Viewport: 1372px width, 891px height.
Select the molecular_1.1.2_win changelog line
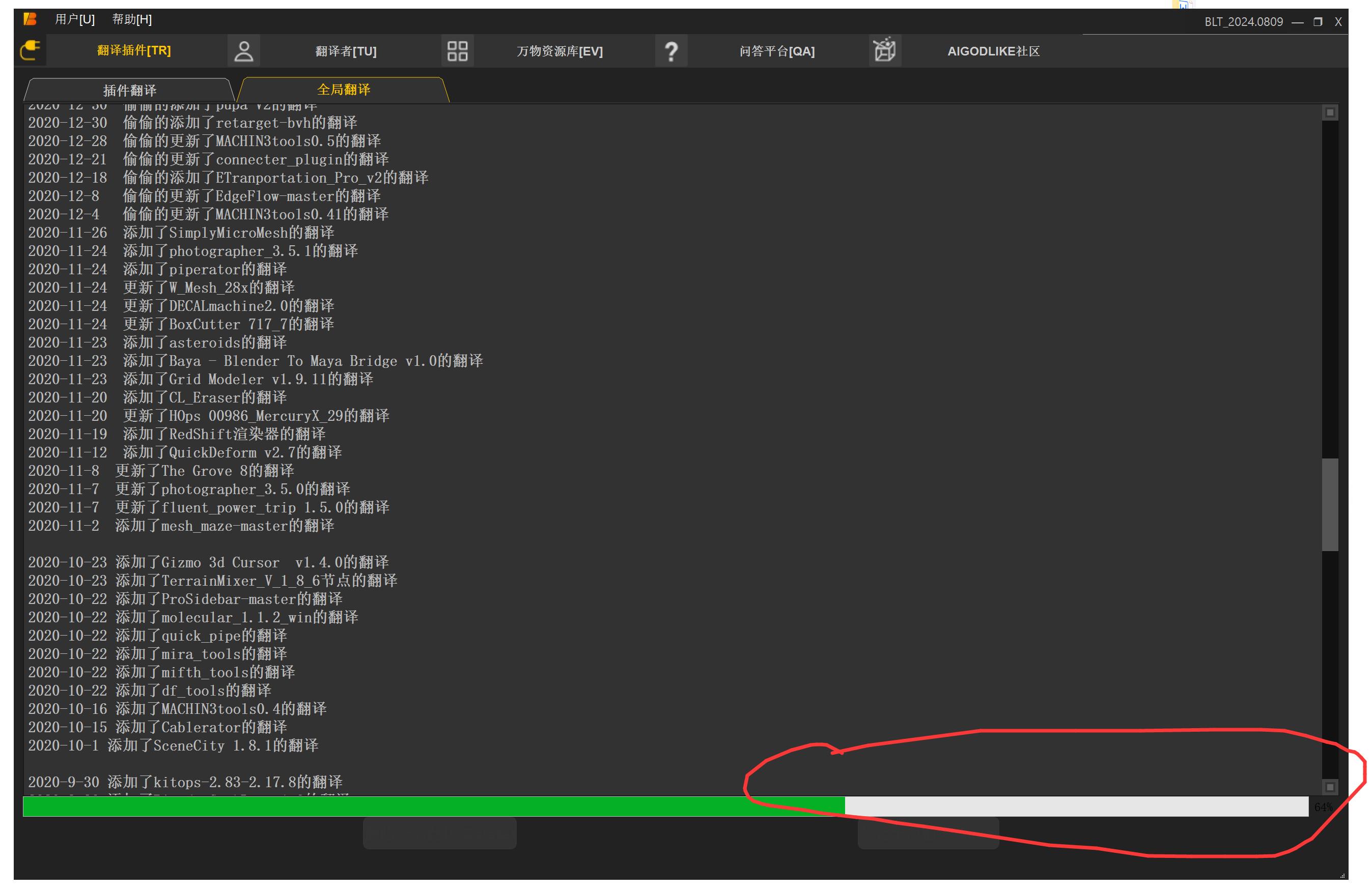(193, 618)
